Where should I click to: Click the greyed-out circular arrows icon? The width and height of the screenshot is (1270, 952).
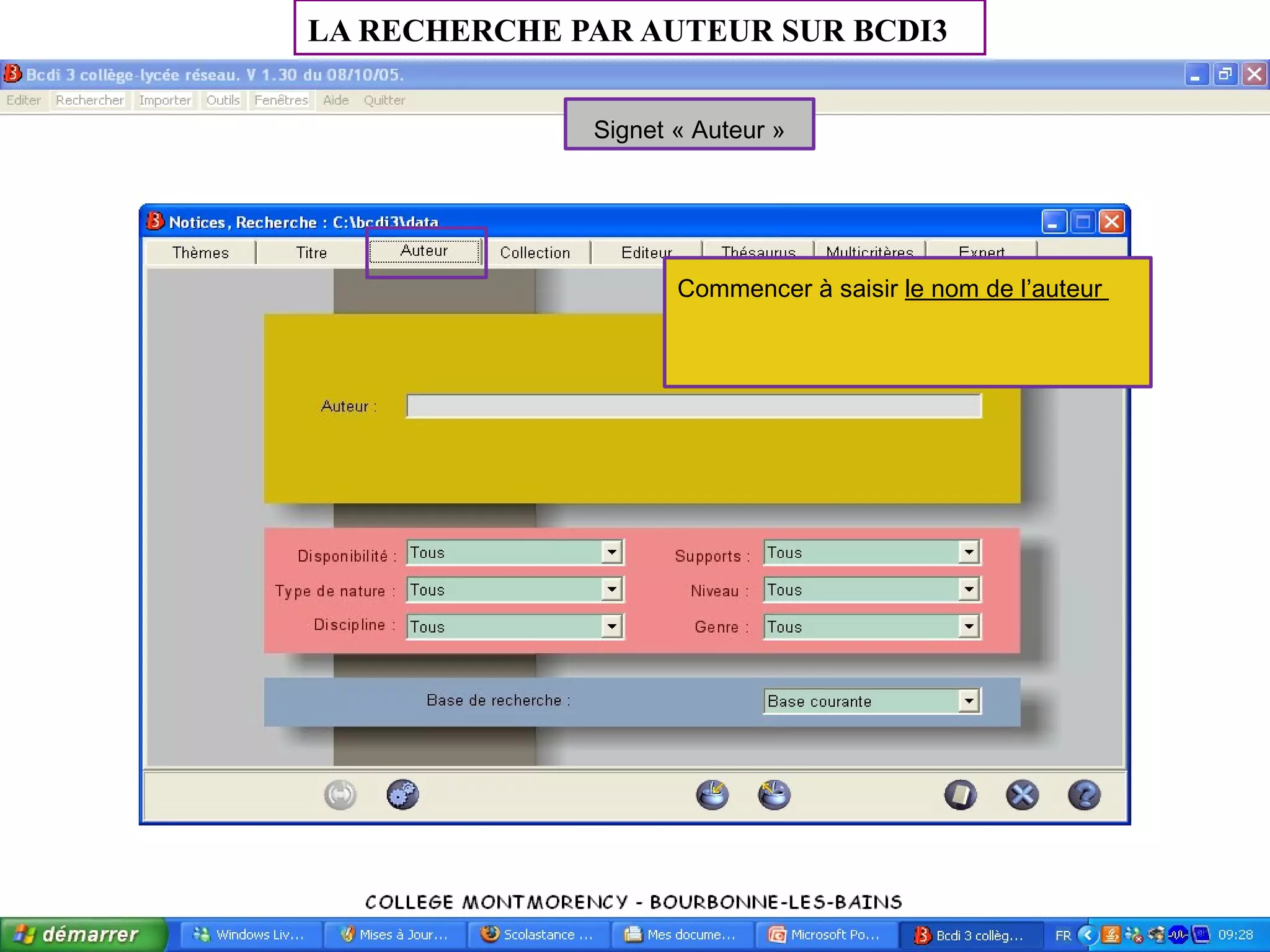tap(340, 795)
